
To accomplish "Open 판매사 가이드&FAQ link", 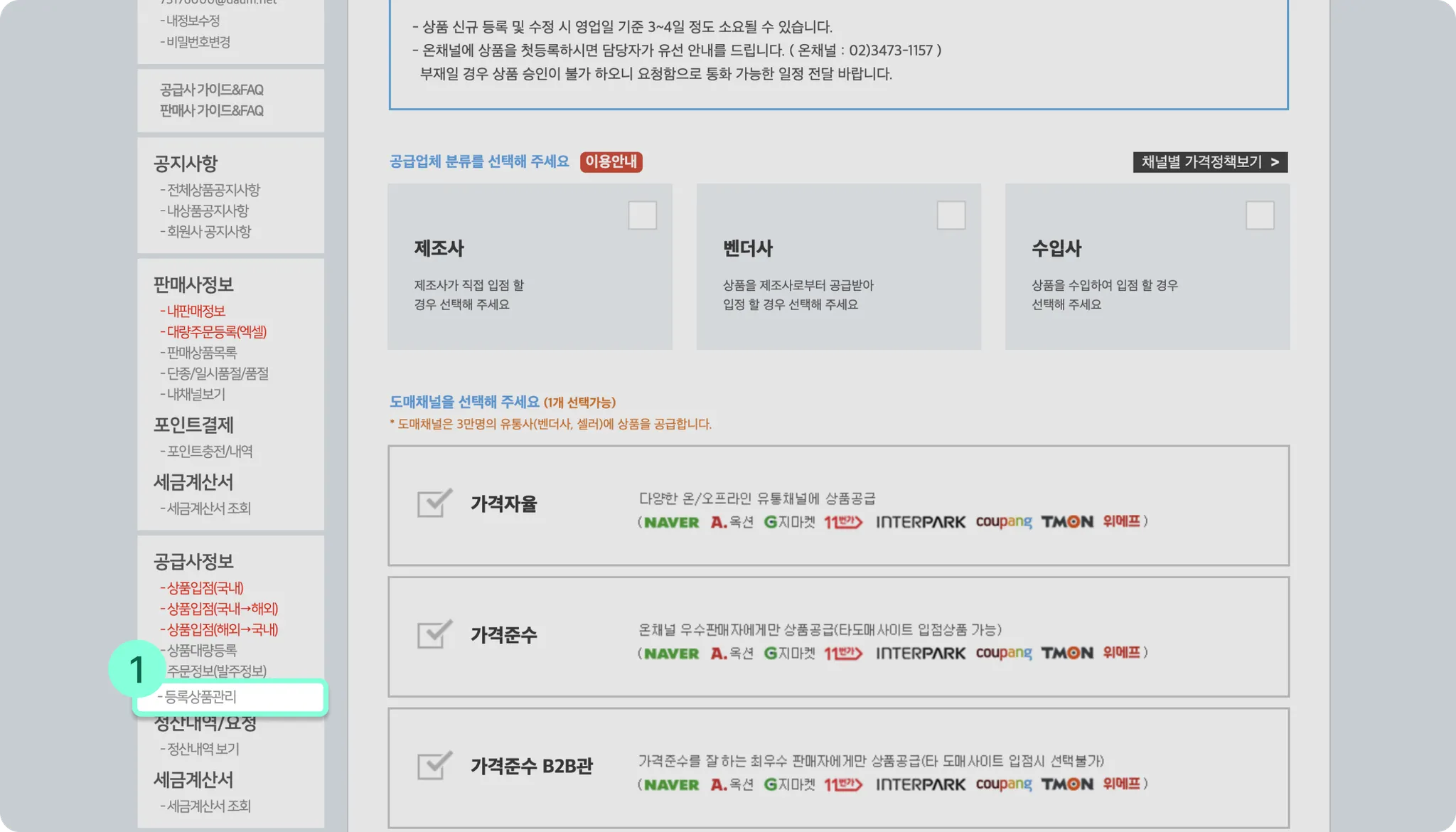I will (x=211, y=111).
